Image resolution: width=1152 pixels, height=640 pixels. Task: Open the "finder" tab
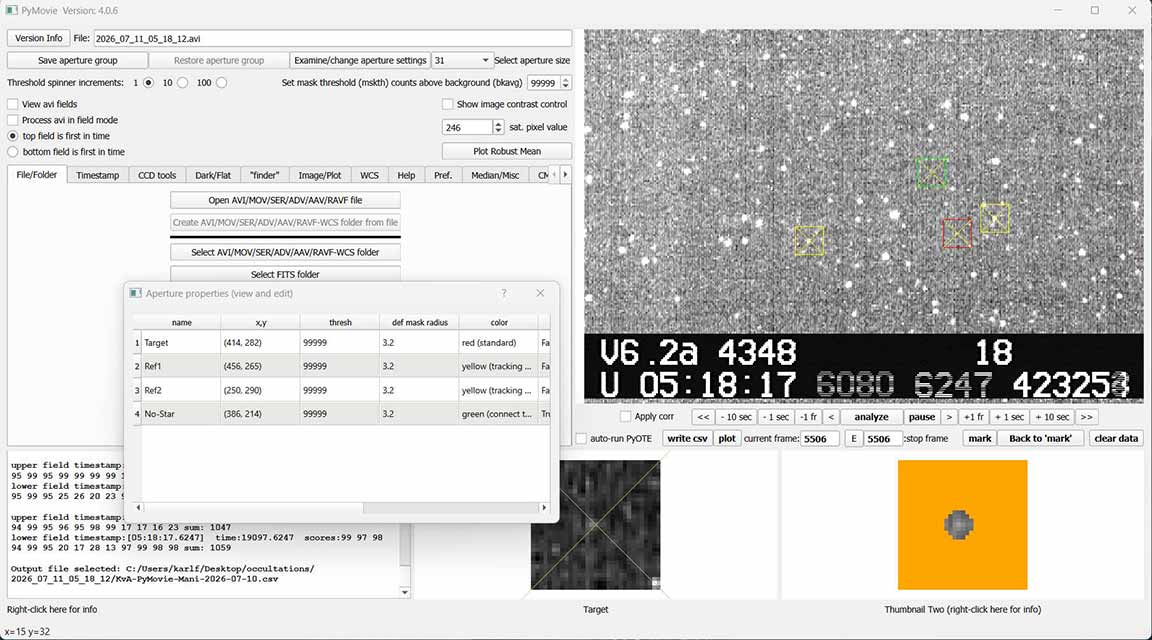tap(264, 176)
